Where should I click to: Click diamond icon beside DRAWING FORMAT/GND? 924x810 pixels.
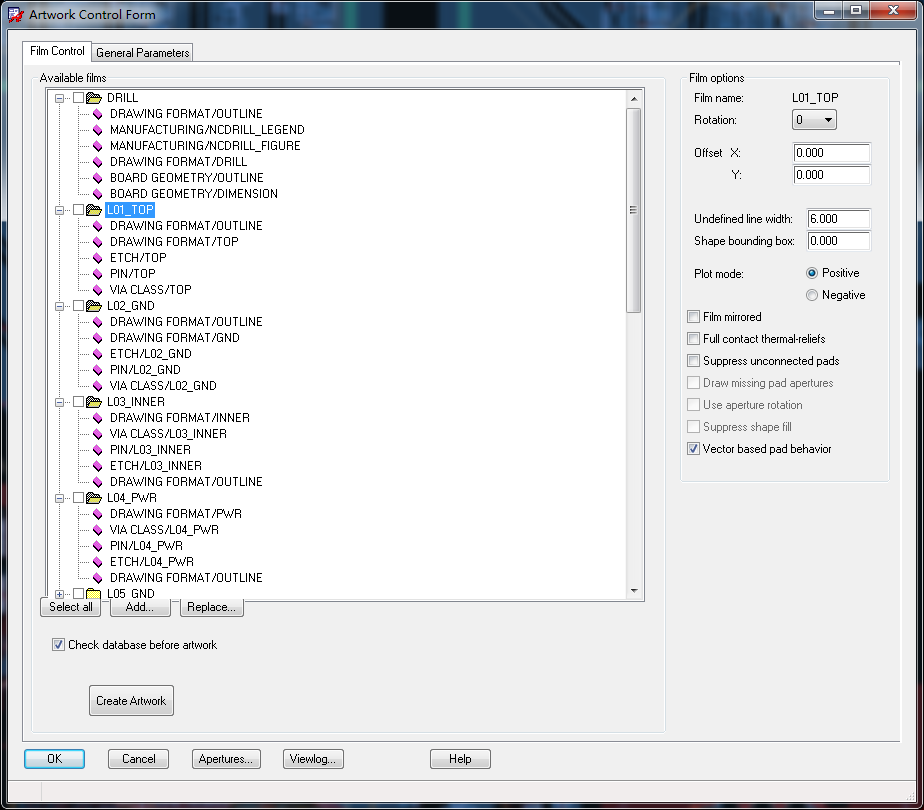(98, 338)
